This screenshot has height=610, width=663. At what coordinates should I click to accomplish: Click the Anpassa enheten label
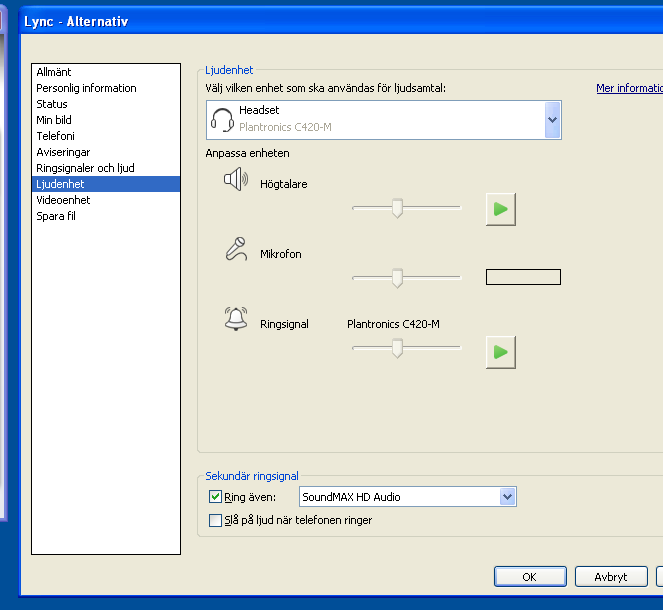[247, 153]
